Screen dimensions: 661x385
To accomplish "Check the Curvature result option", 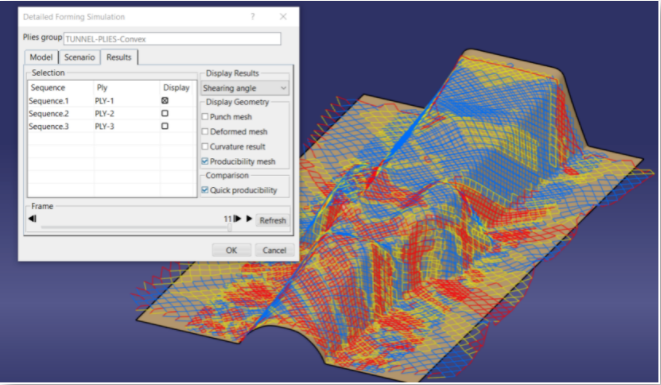I will point(205,147).
